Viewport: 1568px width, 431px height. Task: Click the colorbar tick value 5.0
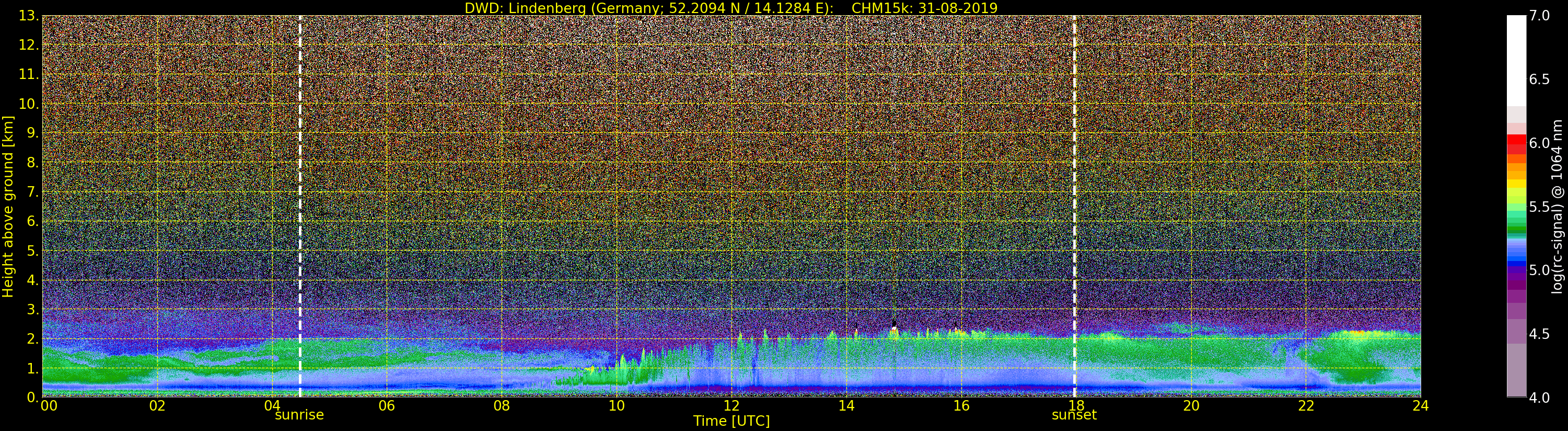(1539, 270)
